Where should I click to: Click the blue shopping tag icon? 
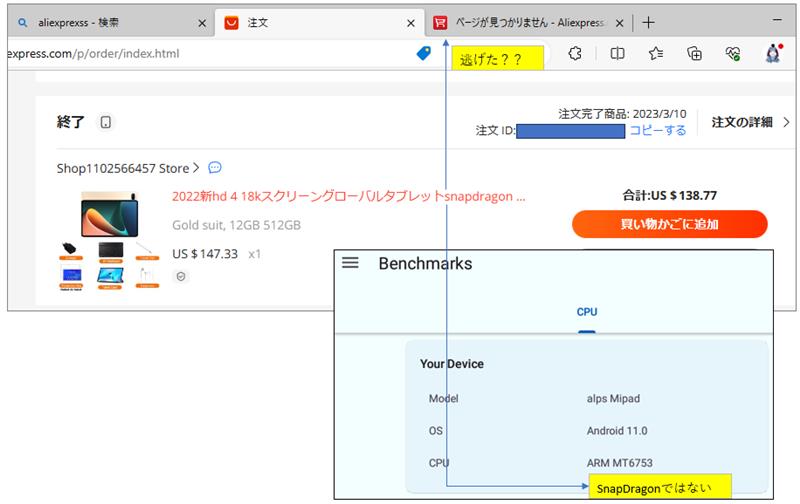point(423,53)
